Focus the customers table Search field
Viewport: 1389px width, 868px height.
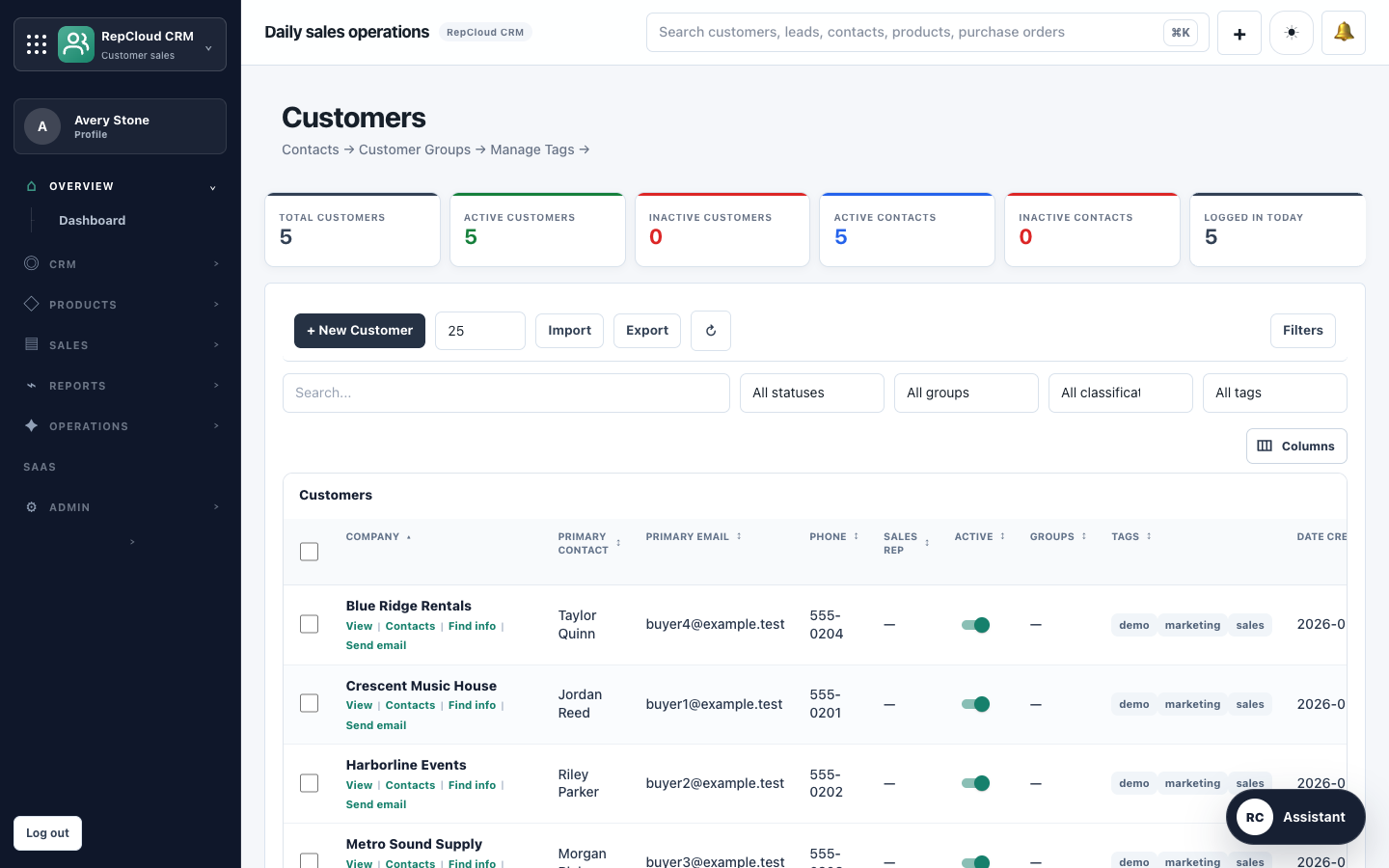(506, 393)
